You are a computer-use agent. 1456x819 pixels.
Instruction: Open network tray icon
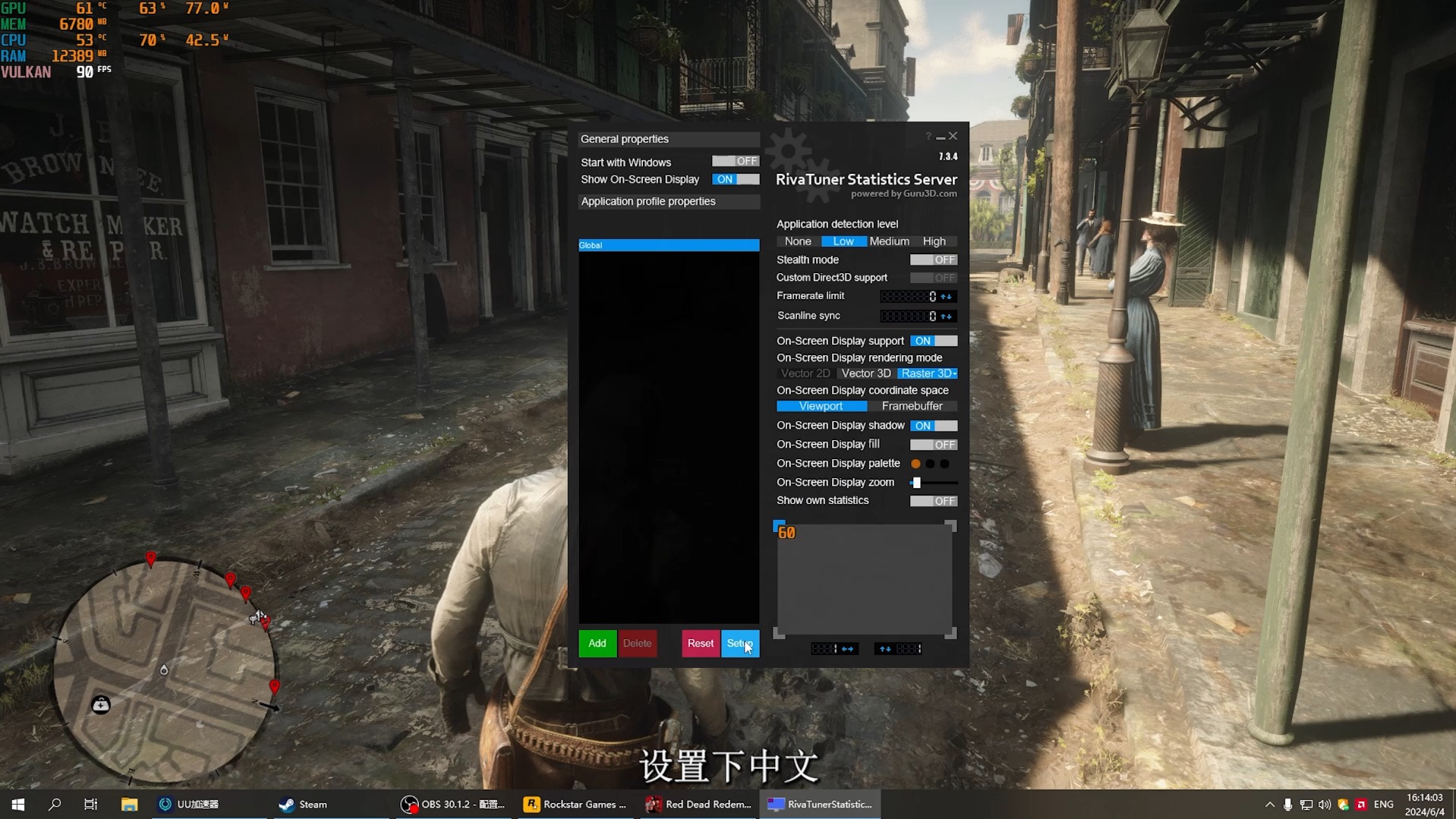click(x=1306, y=805)
